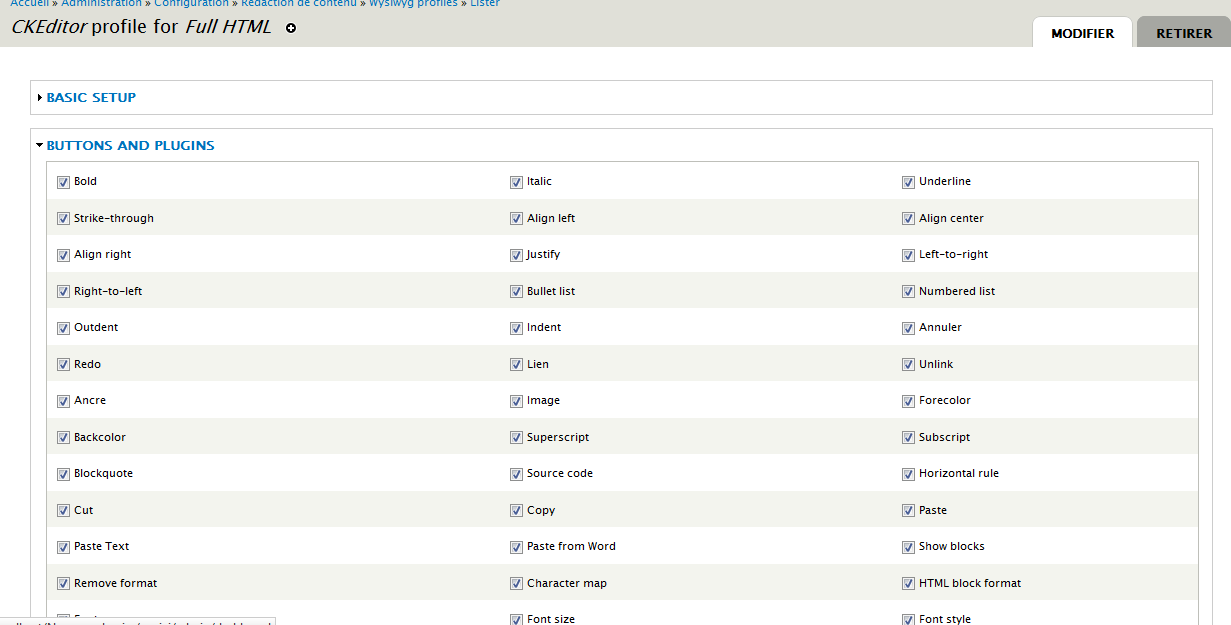This screenshot has height=625, width=1231.
Task: Toggle the Underline checkbox
Action: [908, 182]
